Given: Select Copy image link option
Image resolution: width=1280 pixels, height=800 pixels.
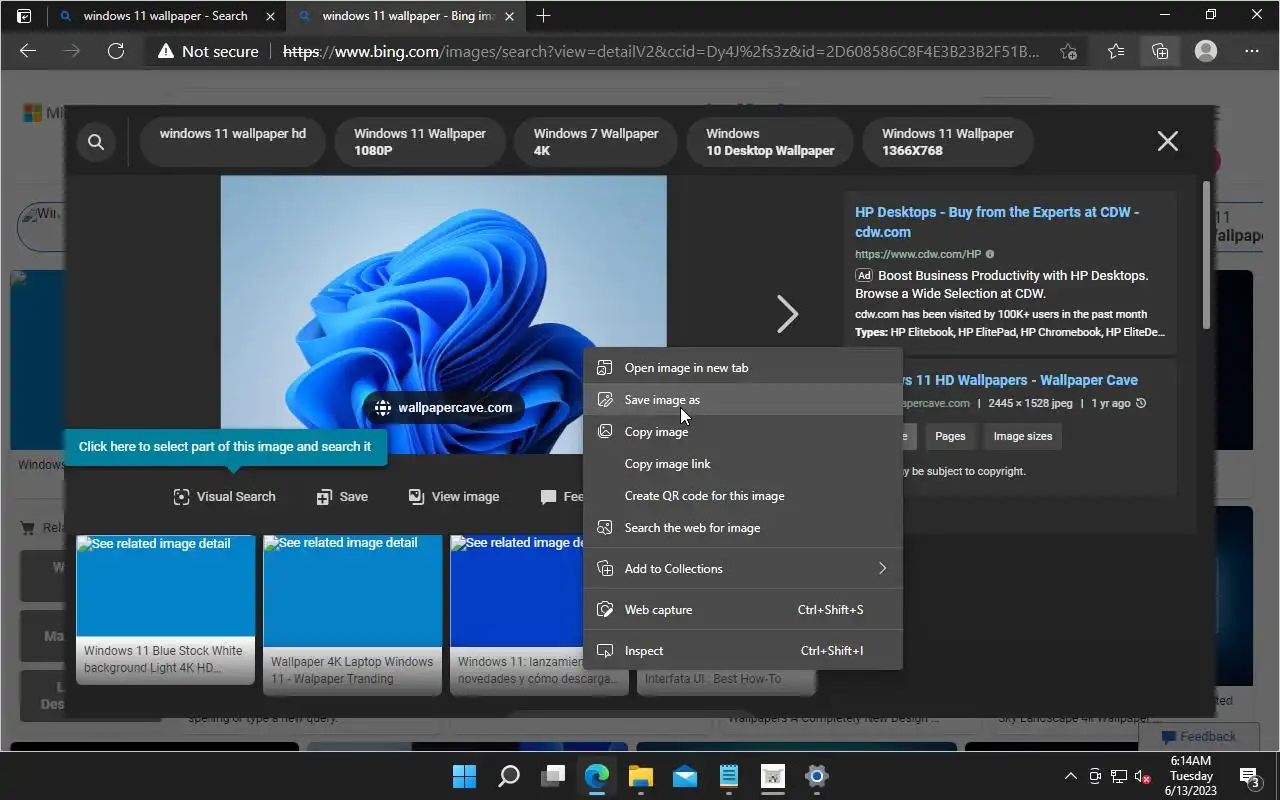Looking at the screenshot, I should click(x=742, y=464).
